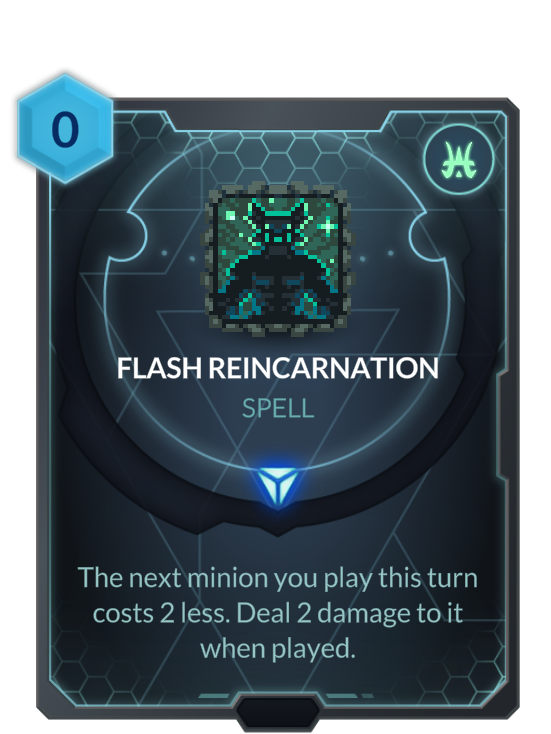Select the FLASH REINCARNATION card title
Image resolution: width=551 pixels, height=734 pixels.
[x=278, y=368]
